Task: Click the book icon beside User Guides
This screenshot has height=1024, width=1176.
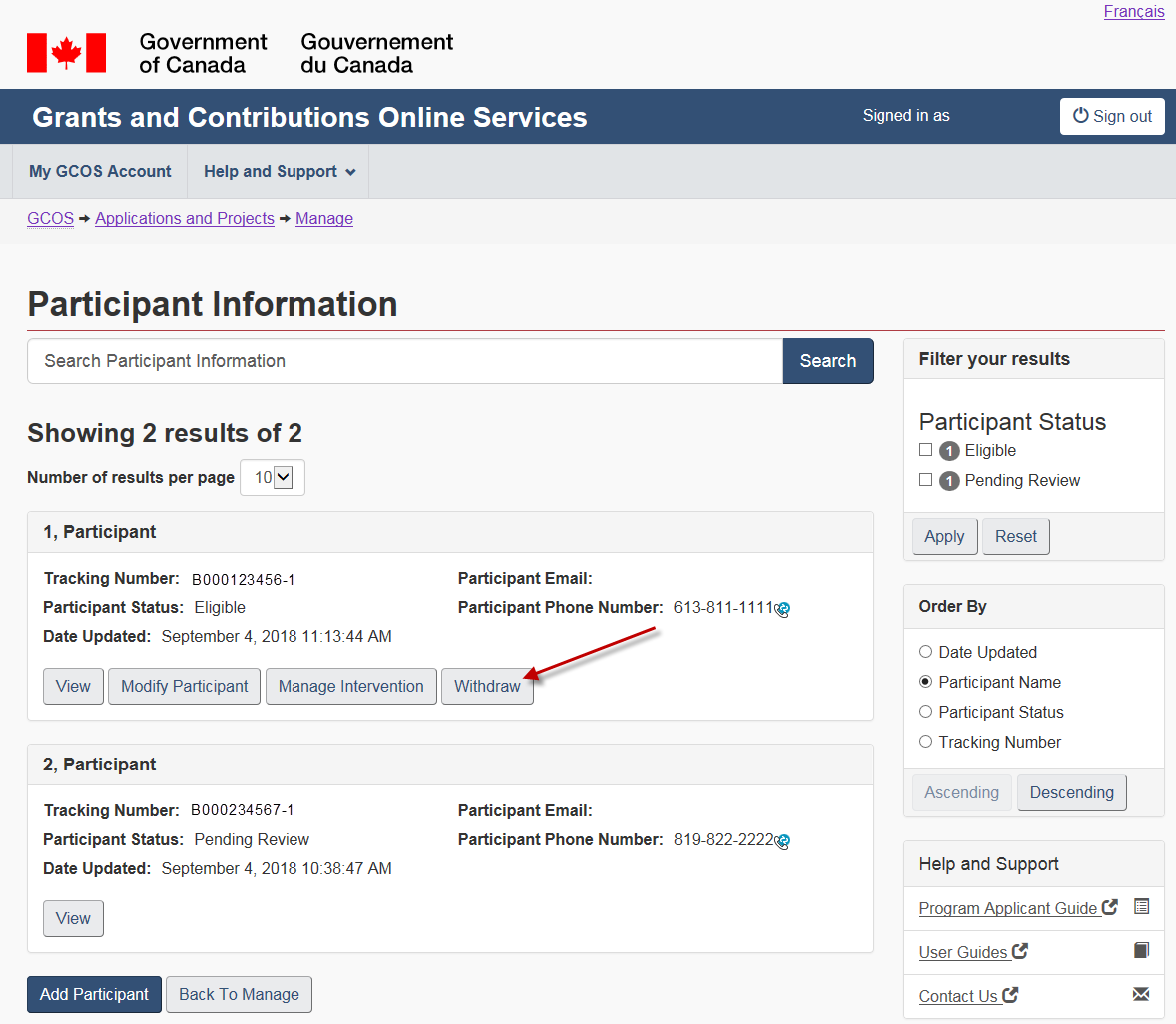Action: click(x=1142, y=951)
